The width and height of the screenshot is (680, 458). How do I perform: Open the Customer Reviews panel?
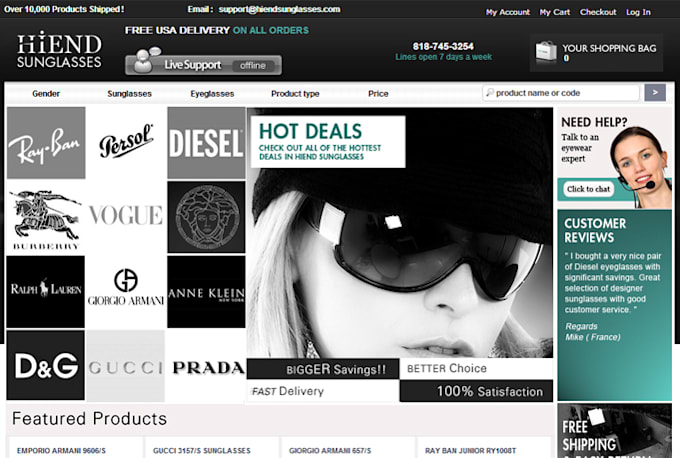(615, 305)
